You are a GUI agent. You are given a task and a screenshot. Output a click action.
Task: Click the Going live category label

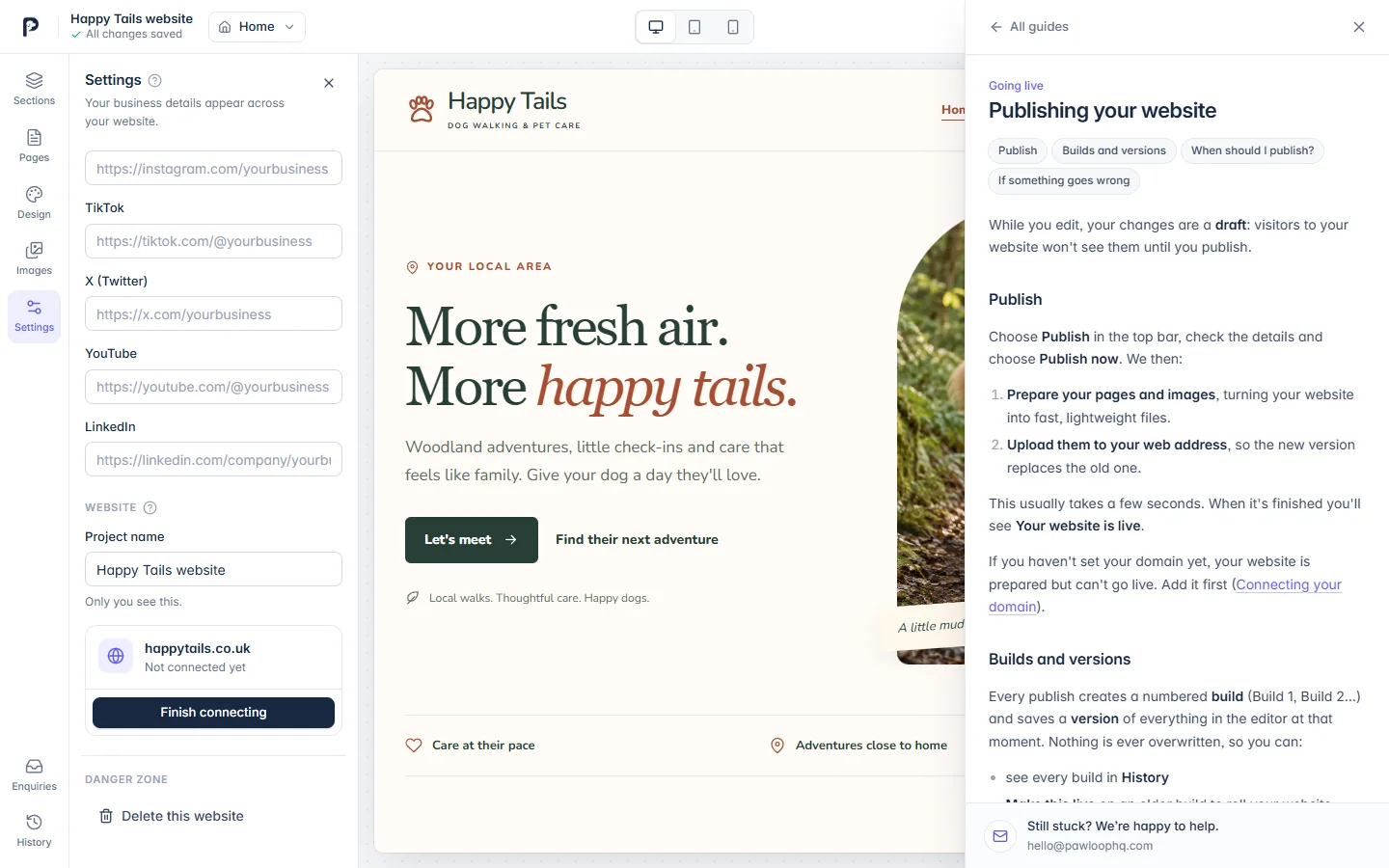[x=1016, y=86]
